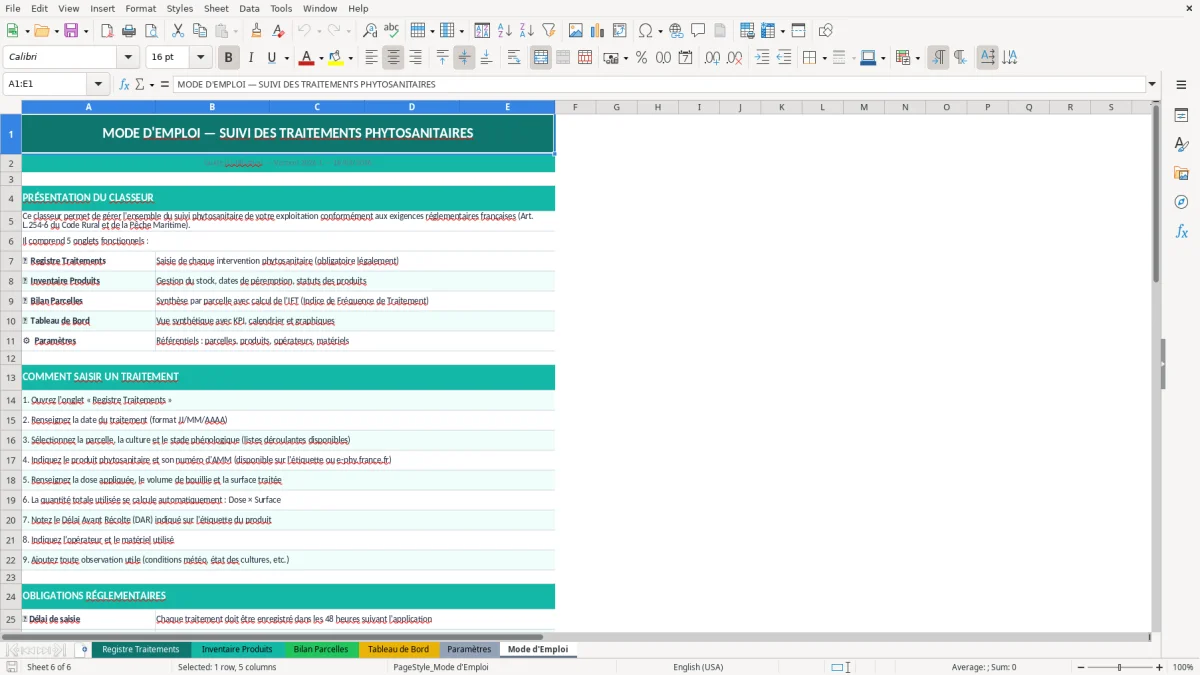Screen dimensions: 1200x675
Task: Click the formula bar input field
Action: point(658,85)
